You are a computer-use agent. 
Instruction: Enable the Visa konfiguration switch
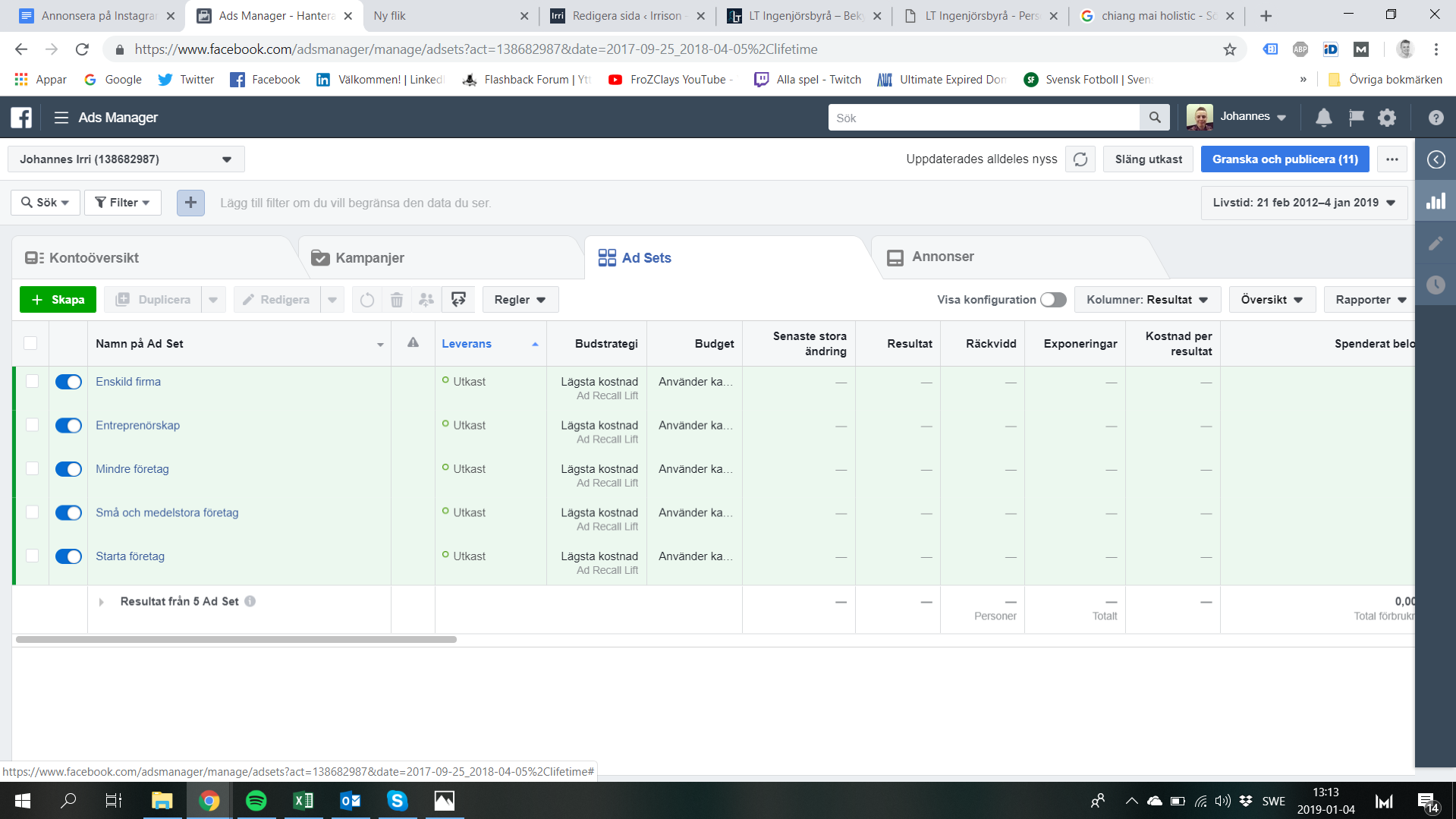[x=1052, y=300]
